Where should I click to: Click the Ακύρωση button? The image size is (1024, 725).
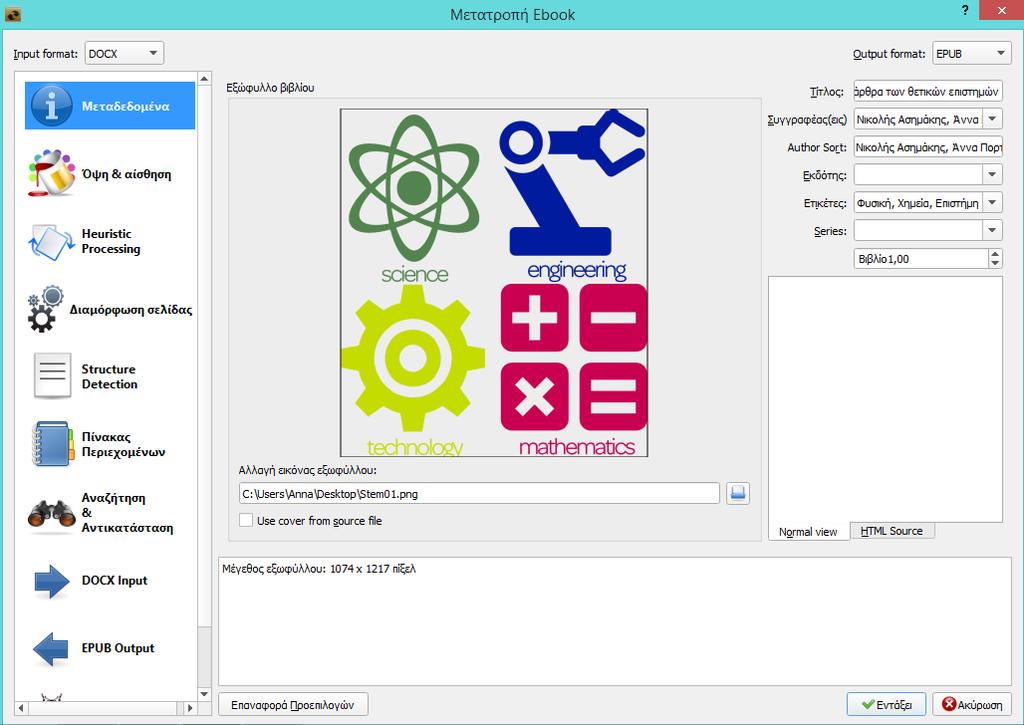(x=972, y=705)
